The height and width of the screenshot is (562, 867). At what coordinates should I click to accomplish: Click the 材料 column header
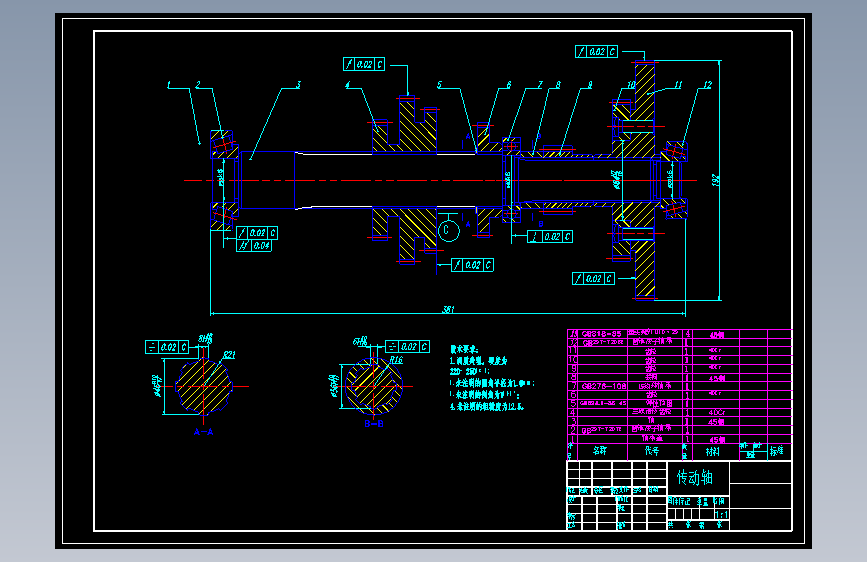(713, 451)
